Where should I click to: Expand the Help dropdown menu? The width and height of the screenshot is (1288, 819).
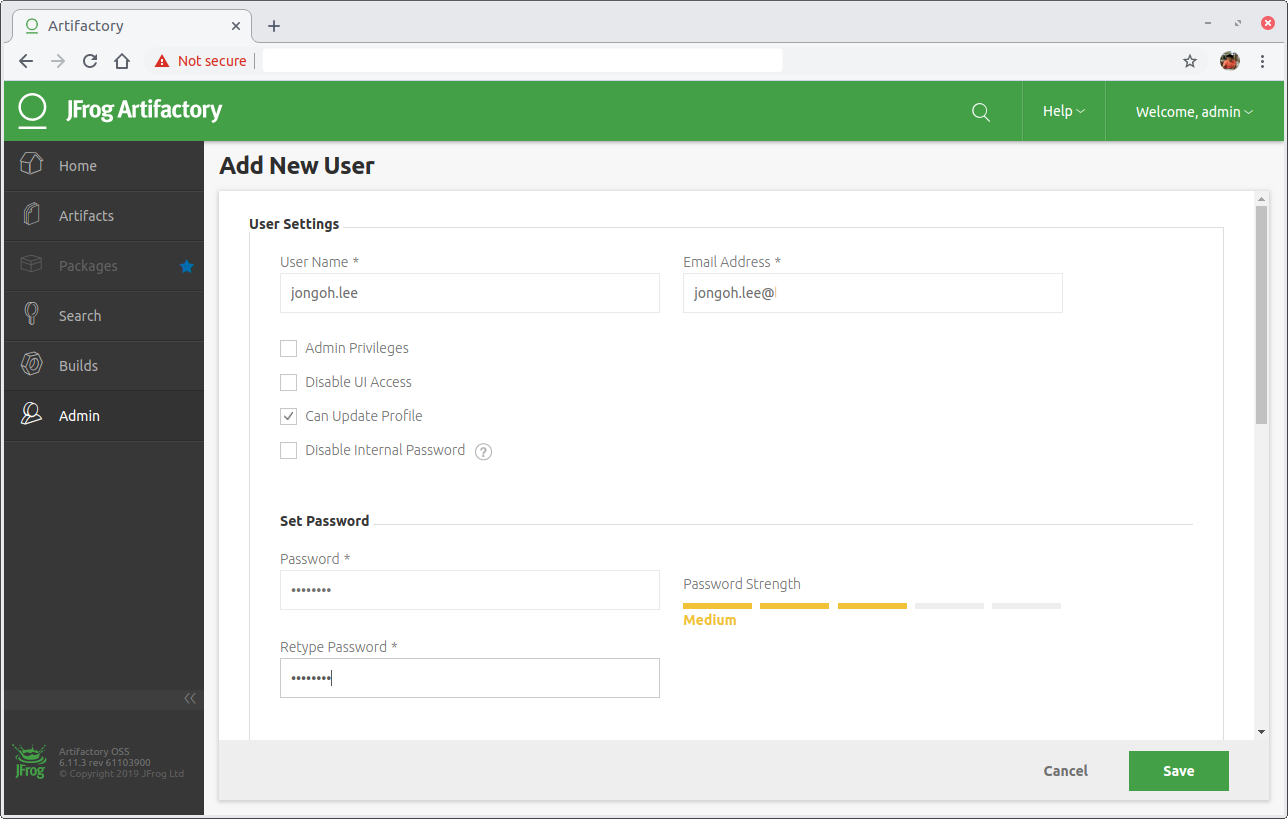[x=1064, y=111]
